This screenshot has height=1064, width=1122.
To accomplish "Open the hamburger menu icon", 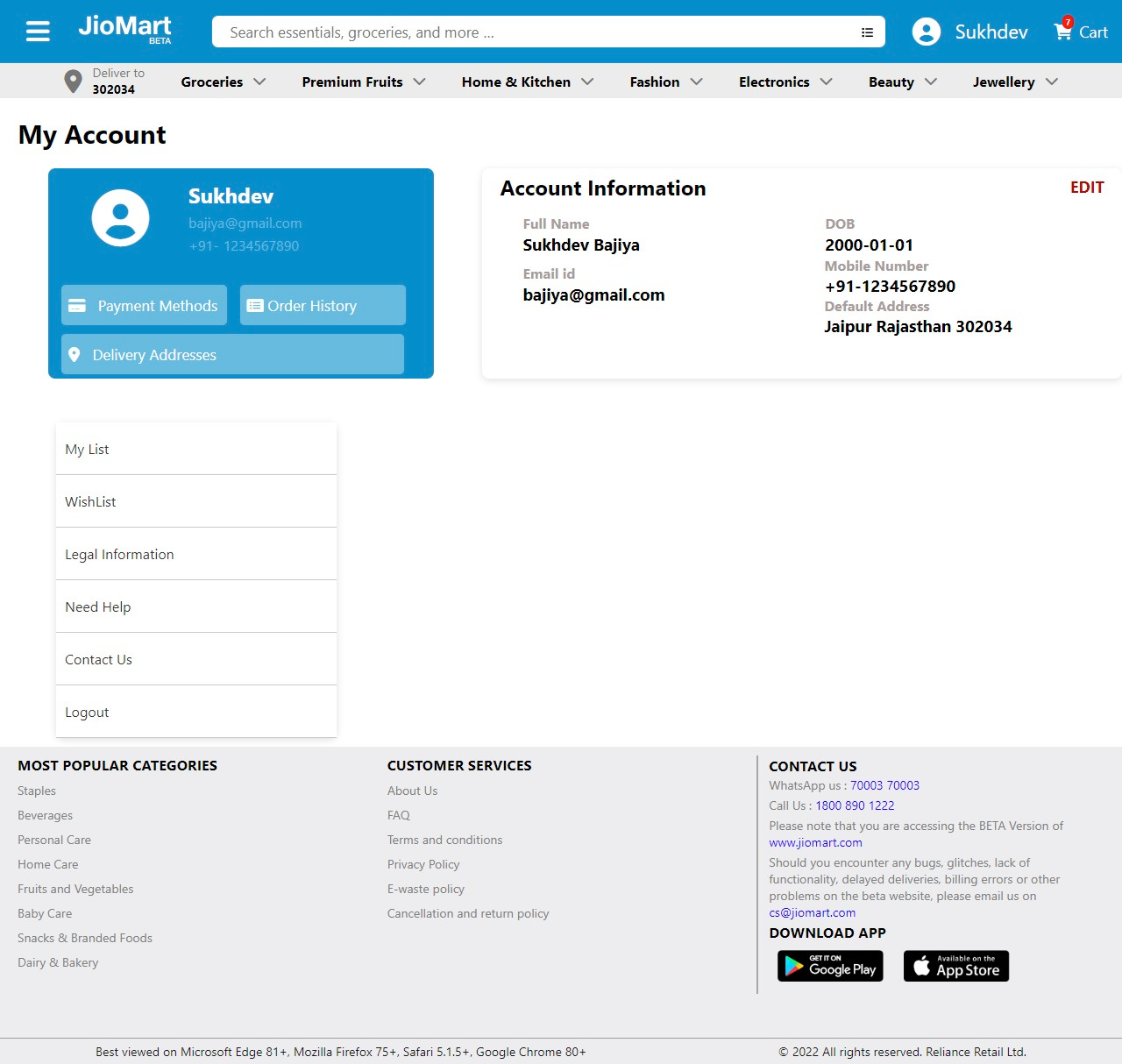I will 38,32.
